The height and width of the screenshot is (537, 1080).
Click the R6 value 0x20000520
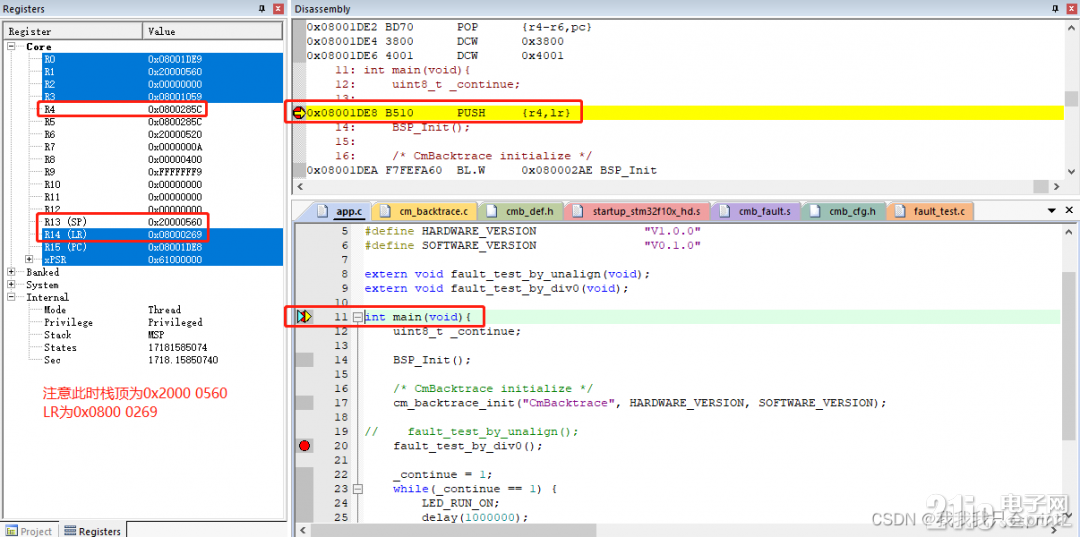coord(175,134)
